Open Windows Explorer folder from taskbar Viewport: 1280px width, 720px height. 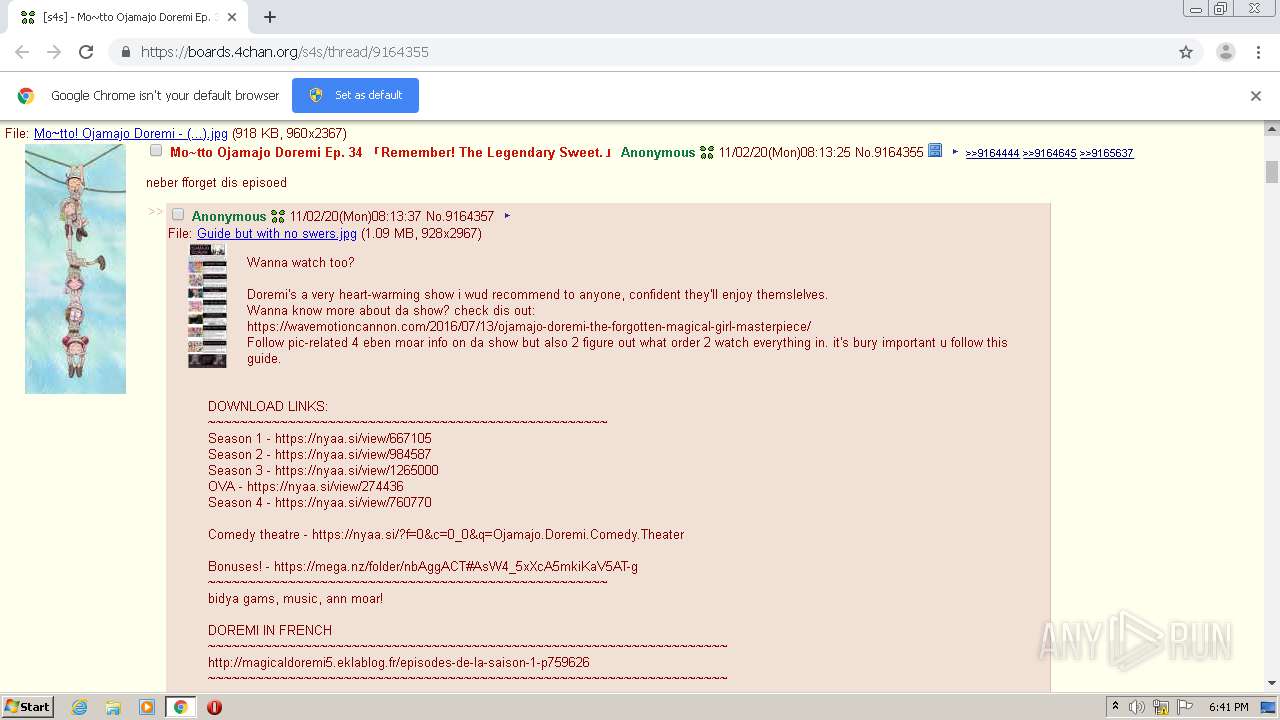click(x=113, y=707)
